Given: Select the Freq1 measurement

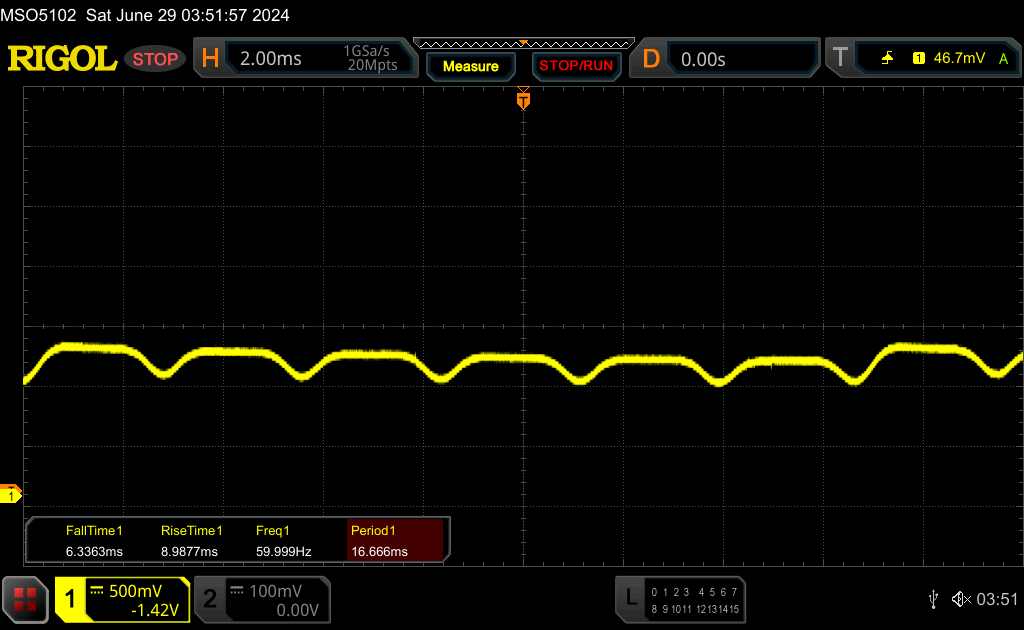Looking at the screenshot, I should click(x=272, y=531).
